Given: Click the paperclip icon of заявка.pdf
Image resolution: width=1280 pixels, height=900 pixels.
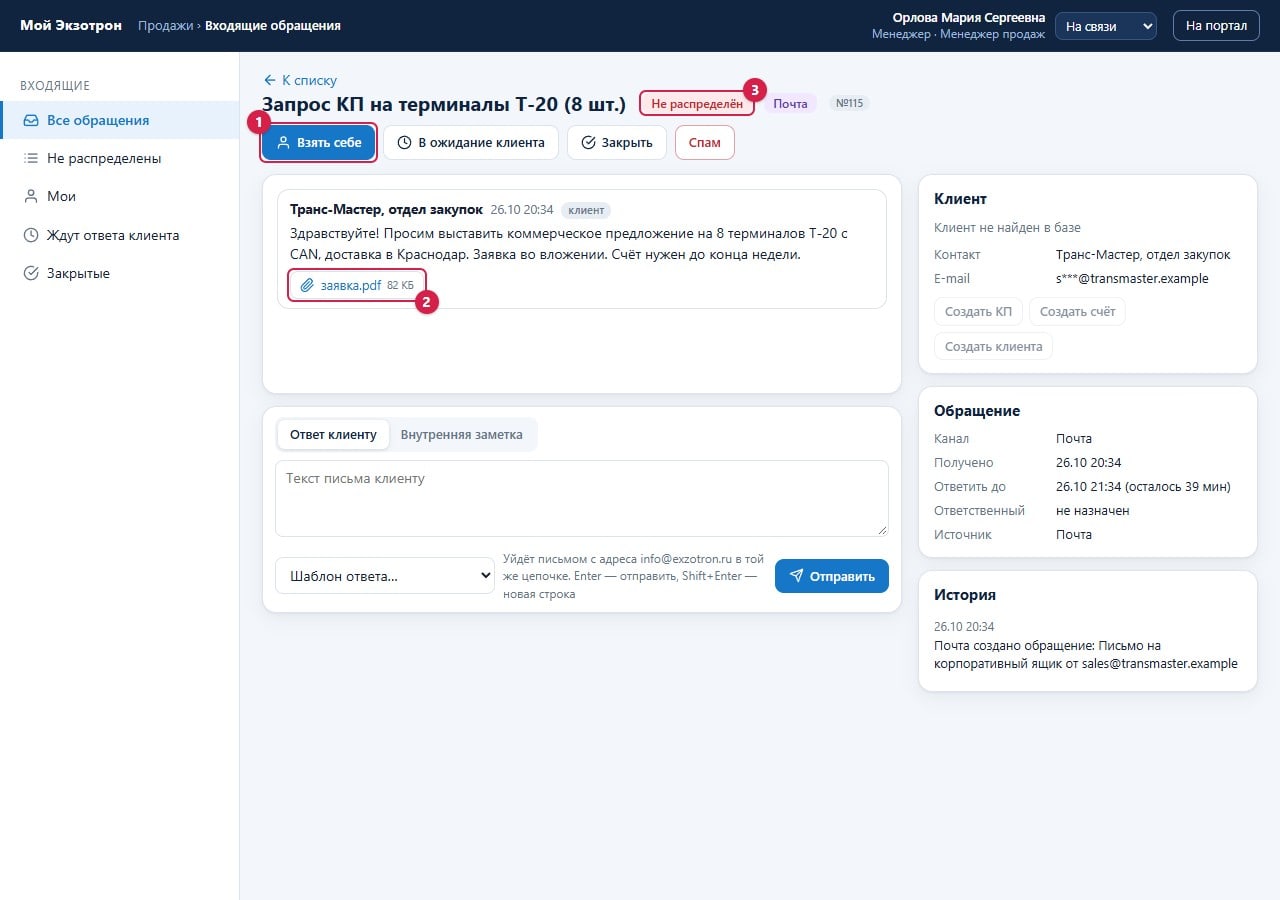Looking at the screenshot, I should (308, 285).
